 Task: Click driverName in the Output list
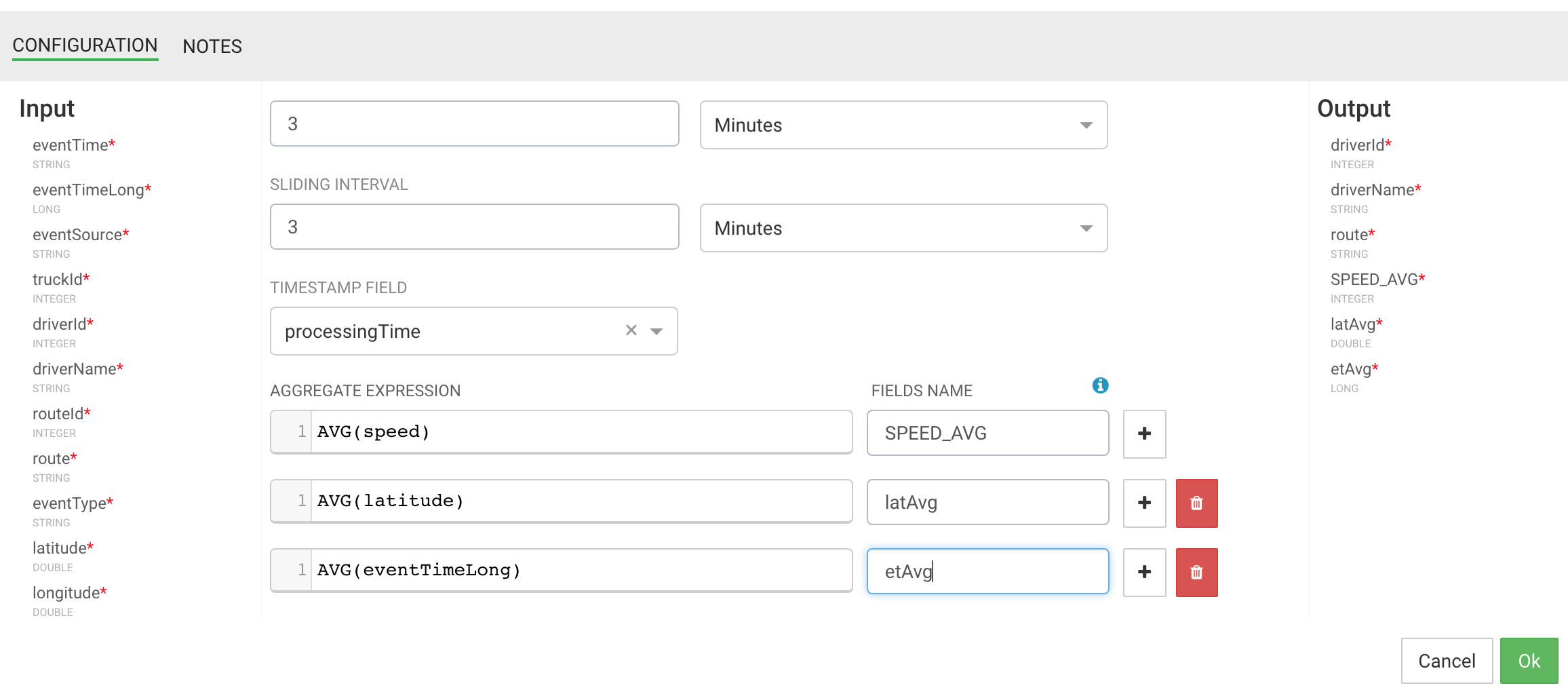point(1376,190)
